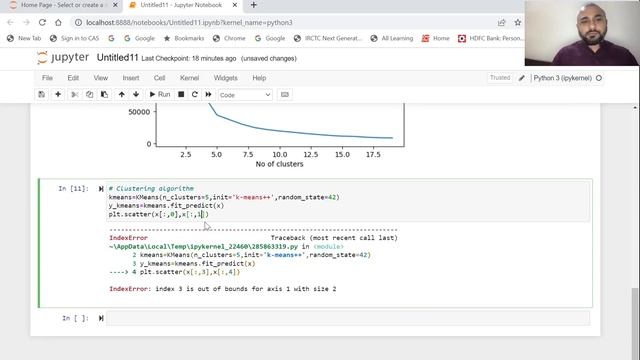Open the File menu

coord(47,78)
